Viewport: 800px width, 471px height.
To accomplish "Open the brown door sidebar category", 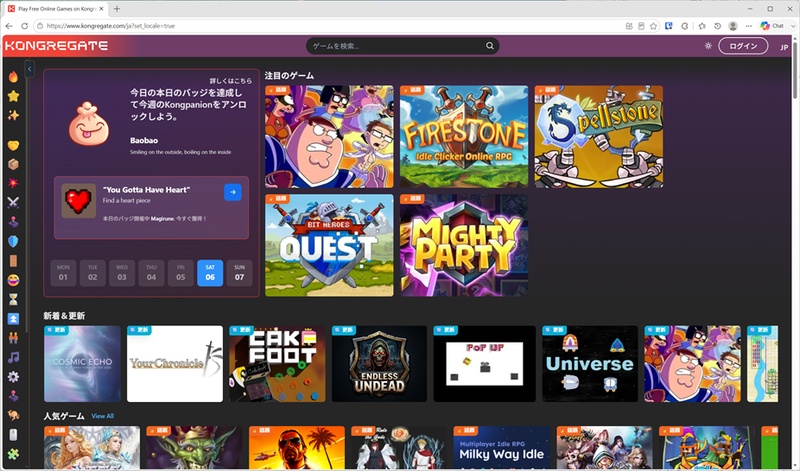I will coord(13,260).
